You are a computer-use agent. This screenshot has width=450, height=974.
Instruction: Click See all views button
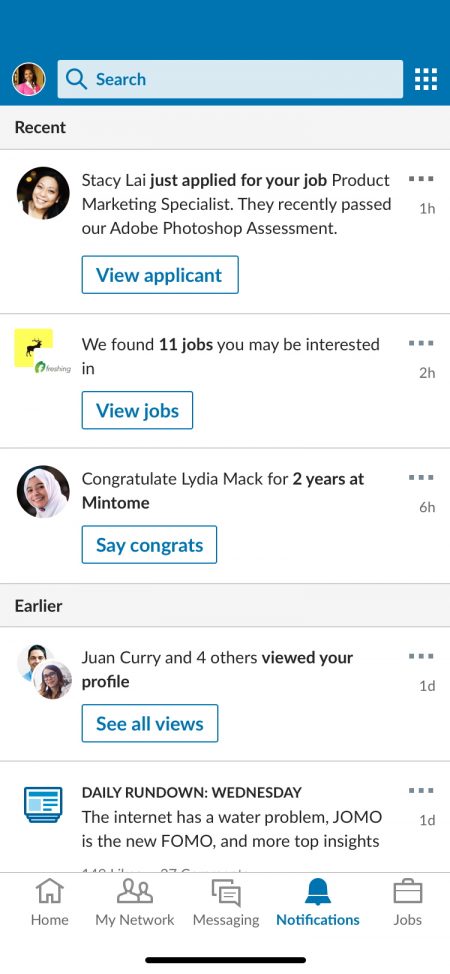point(150,723)
